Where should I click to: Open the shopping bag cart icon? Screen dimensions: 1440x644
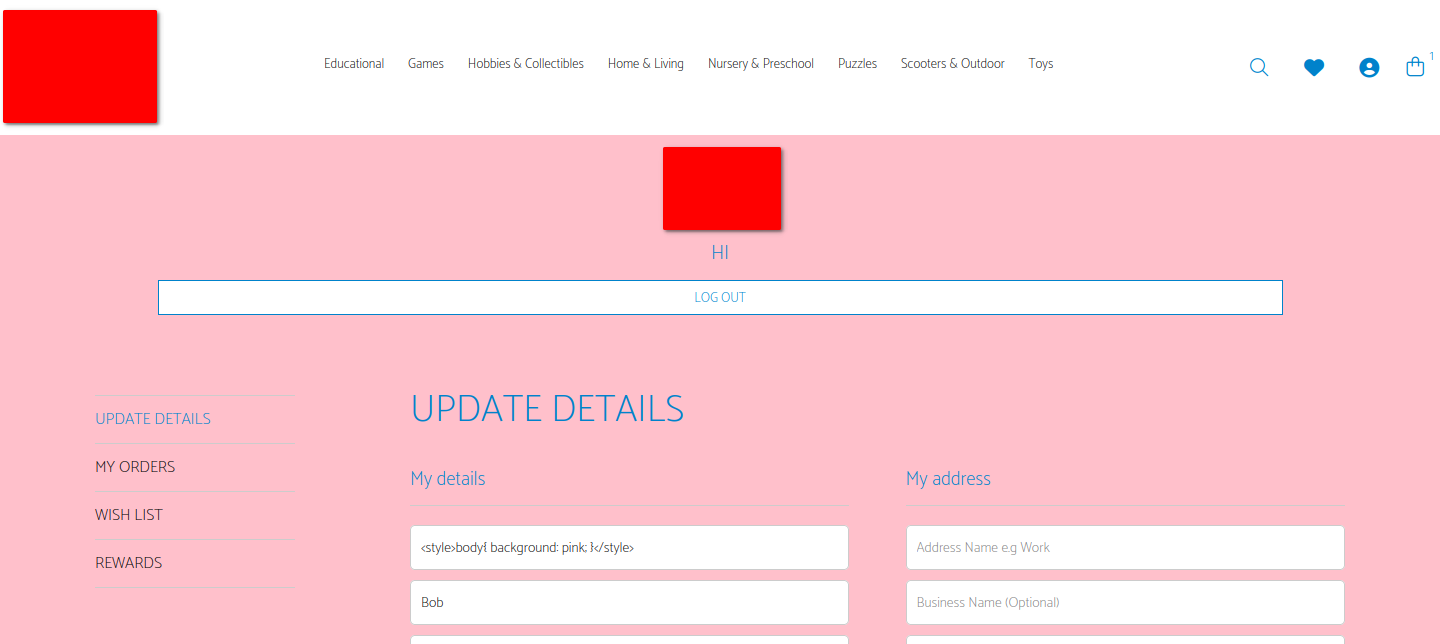click(x=1415, y=67)
